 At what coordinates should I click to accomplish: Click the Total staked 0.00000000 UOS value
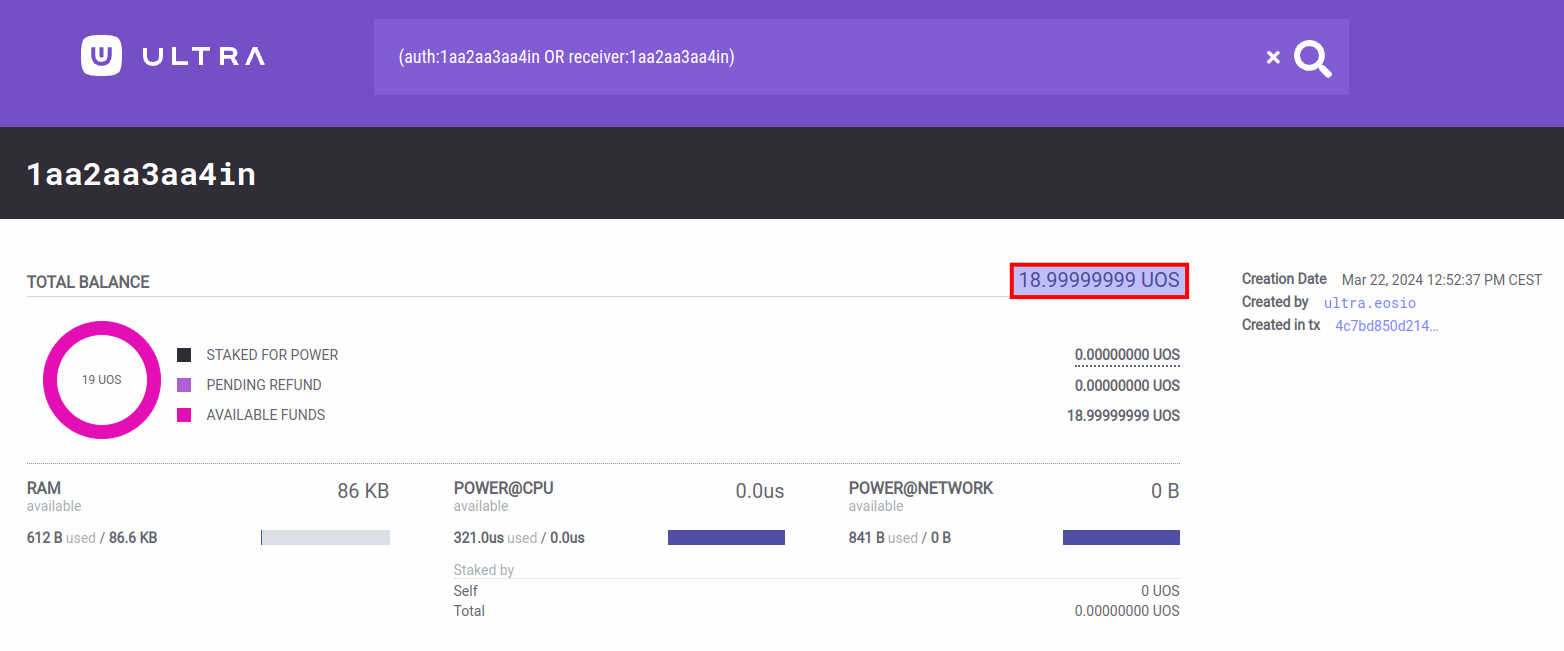click(1127, 611)
